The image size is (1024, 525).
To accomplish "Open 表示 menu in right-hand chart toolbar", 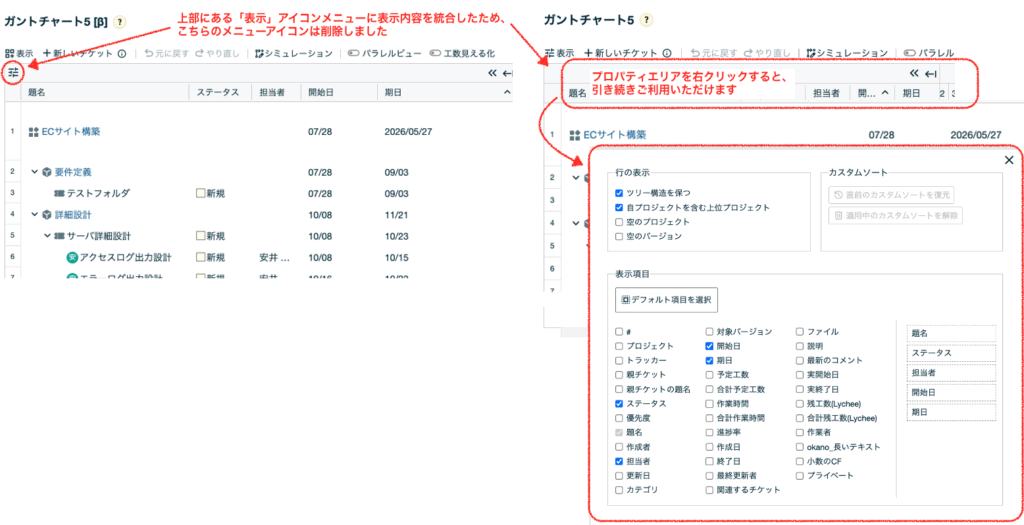I will [x=560, y=54].
